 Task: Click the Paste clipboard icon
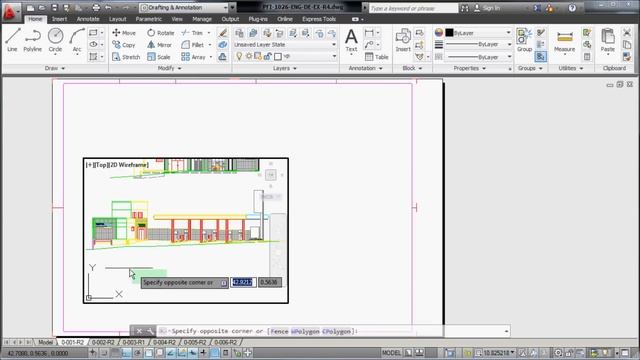coord(608,40)
